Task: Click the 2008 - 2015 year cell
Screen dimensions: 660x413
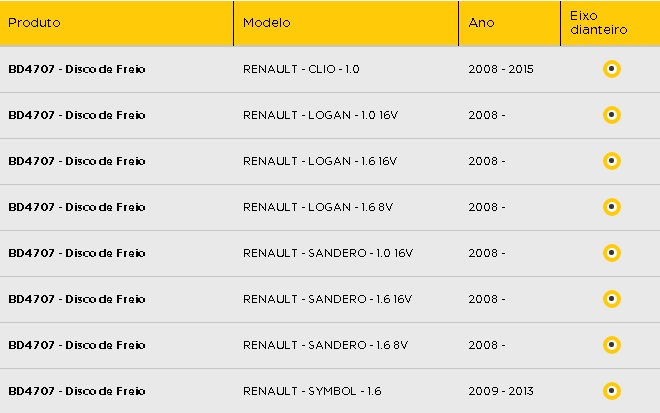Action: coord(501,69)
